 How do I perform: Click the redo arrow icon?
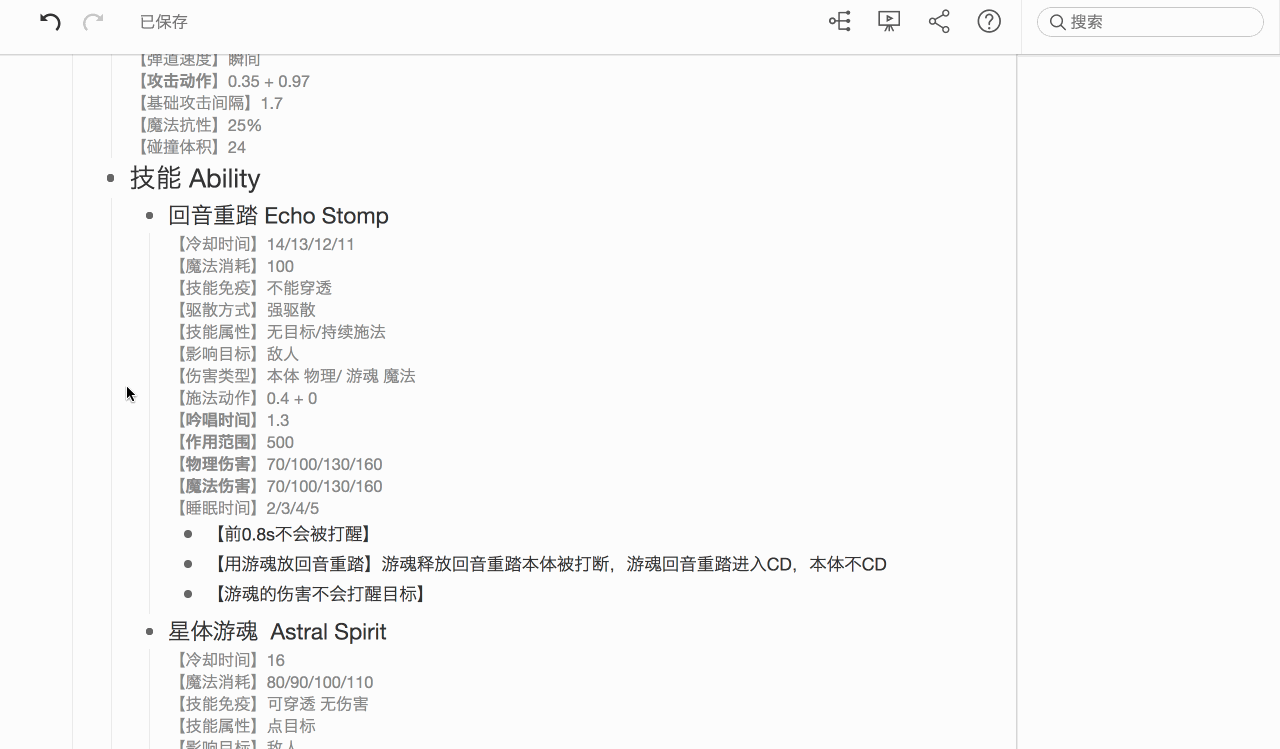(x=93, y=22)
